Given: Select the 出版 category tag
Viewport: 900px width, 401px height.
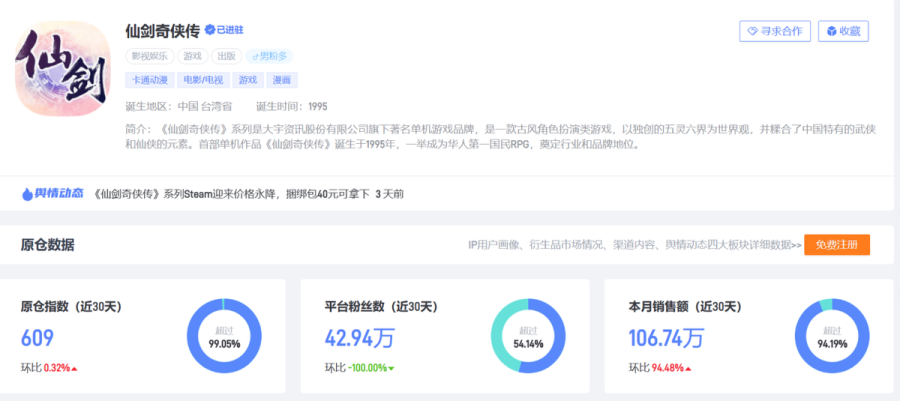Looking at the screenshot, I should tap(227, 56).
